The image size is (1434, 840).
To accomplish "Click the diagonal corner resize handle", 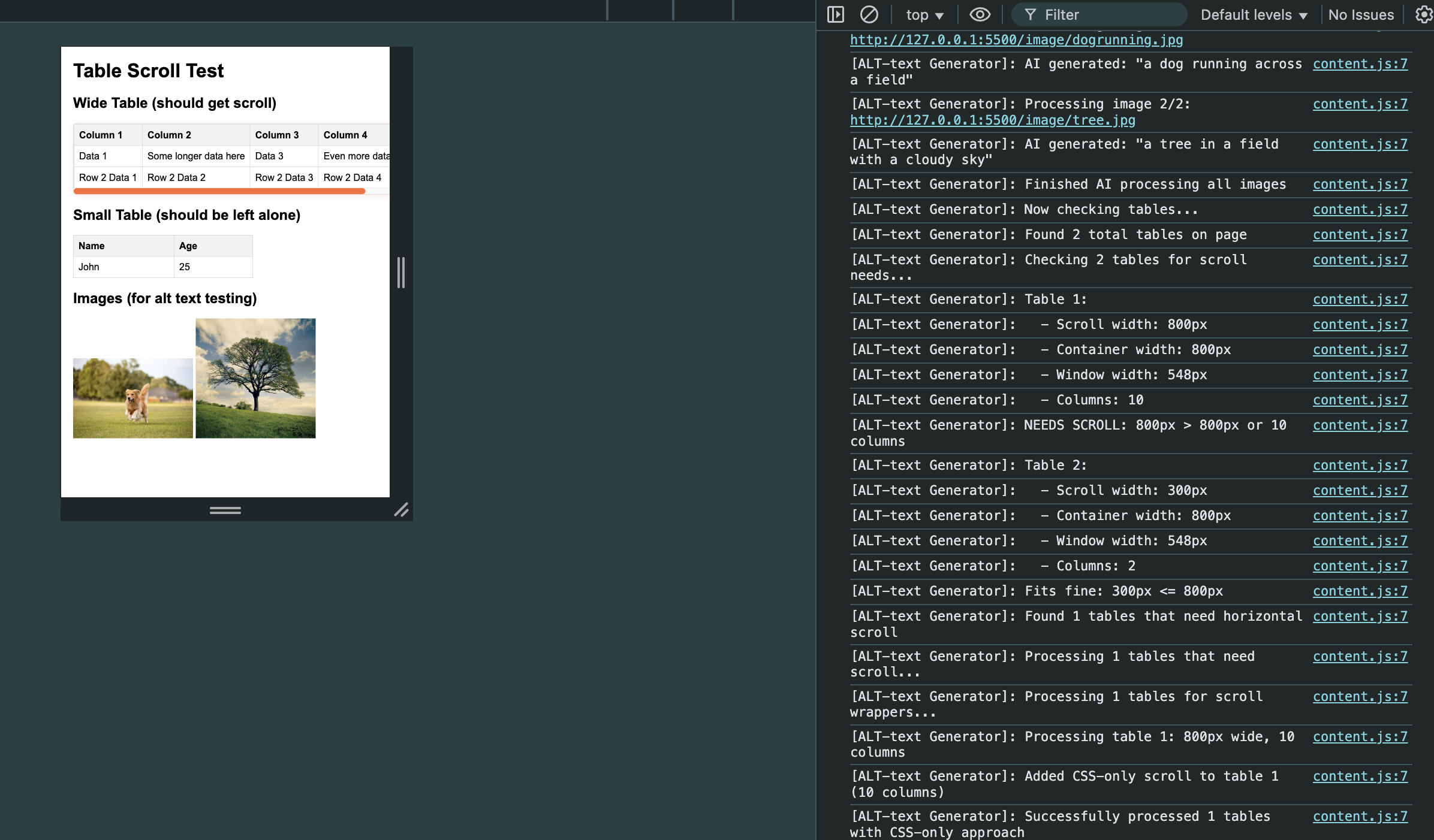I will [x=401, y=510].
